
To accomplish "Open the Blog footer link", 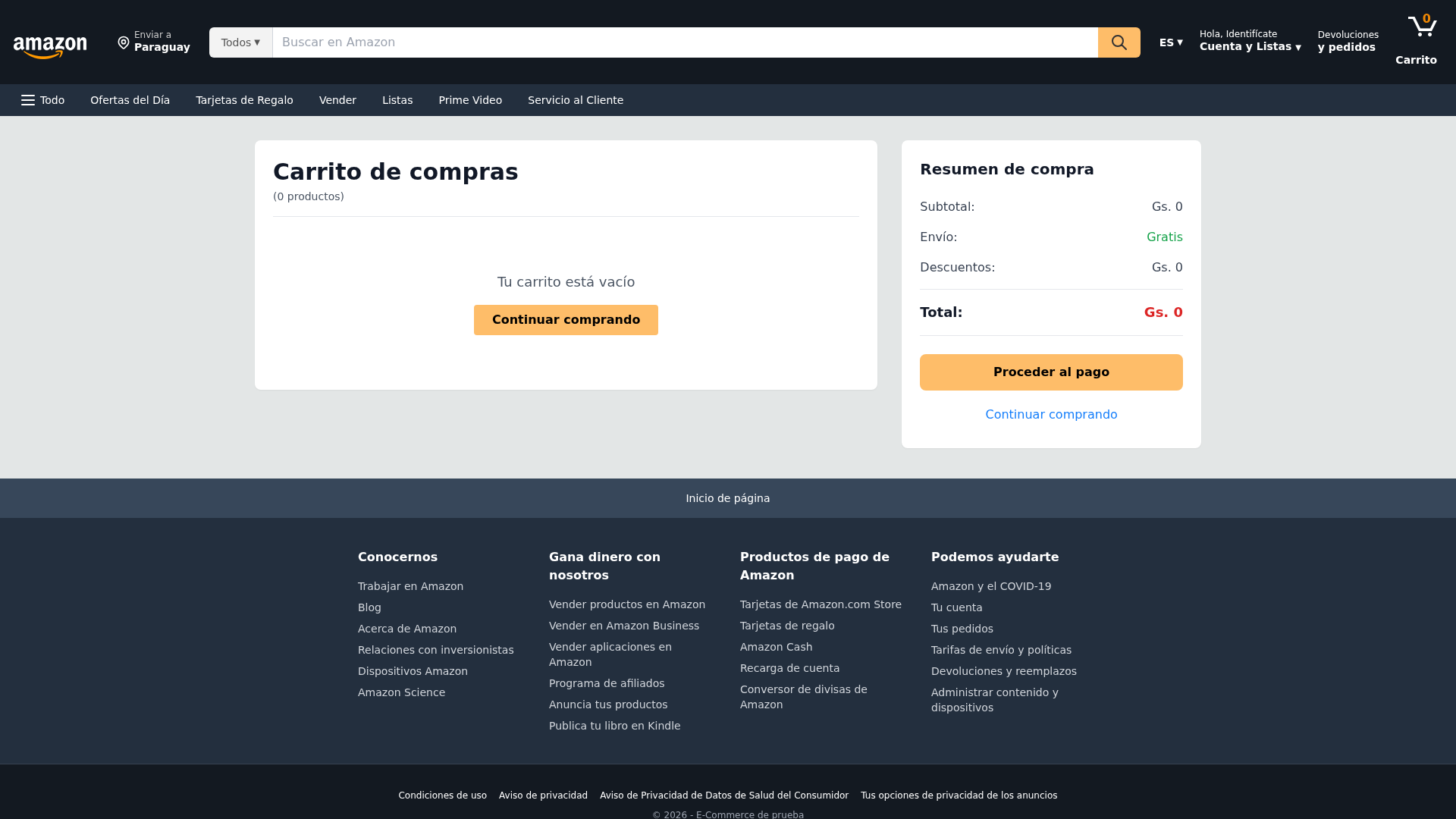I will pyautogui.click(x=369, y=607).
